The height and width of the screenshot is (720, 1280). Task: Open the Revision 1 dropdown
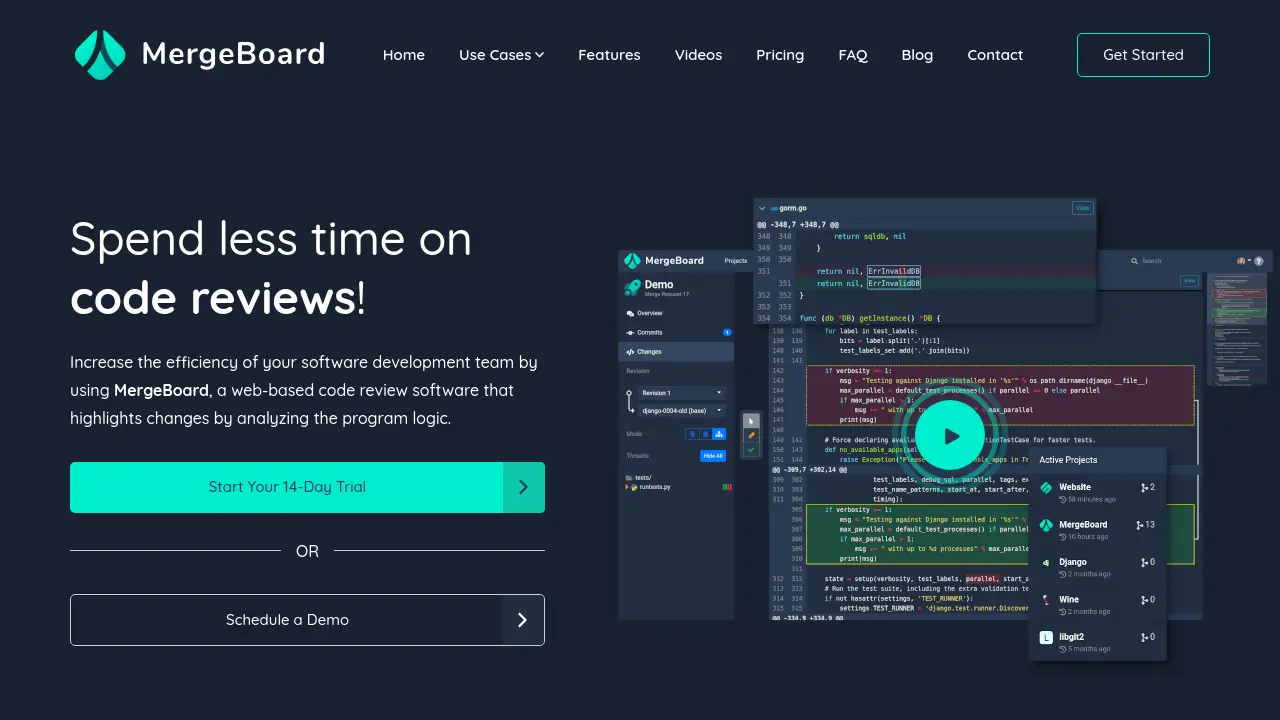pyautogui.click(x=681, y=393)
